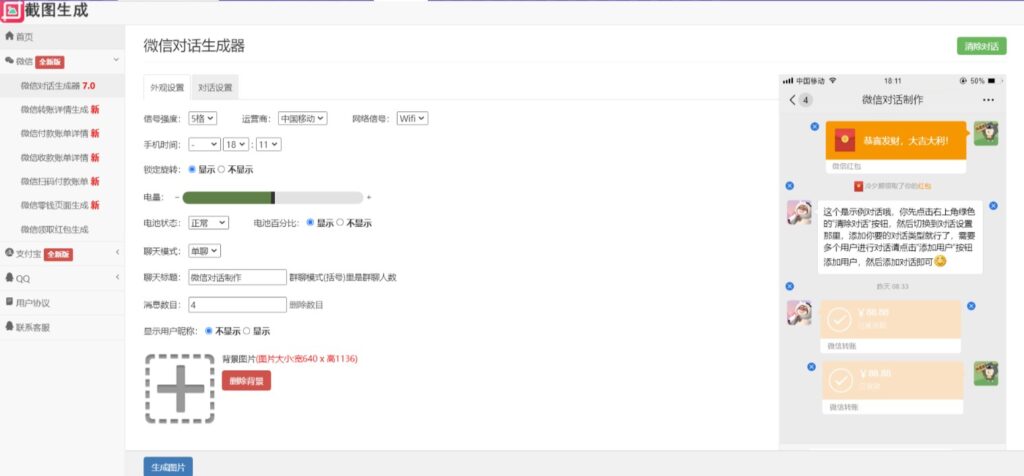Select 不显示 for 显示用户昵称

click(209, 331)
